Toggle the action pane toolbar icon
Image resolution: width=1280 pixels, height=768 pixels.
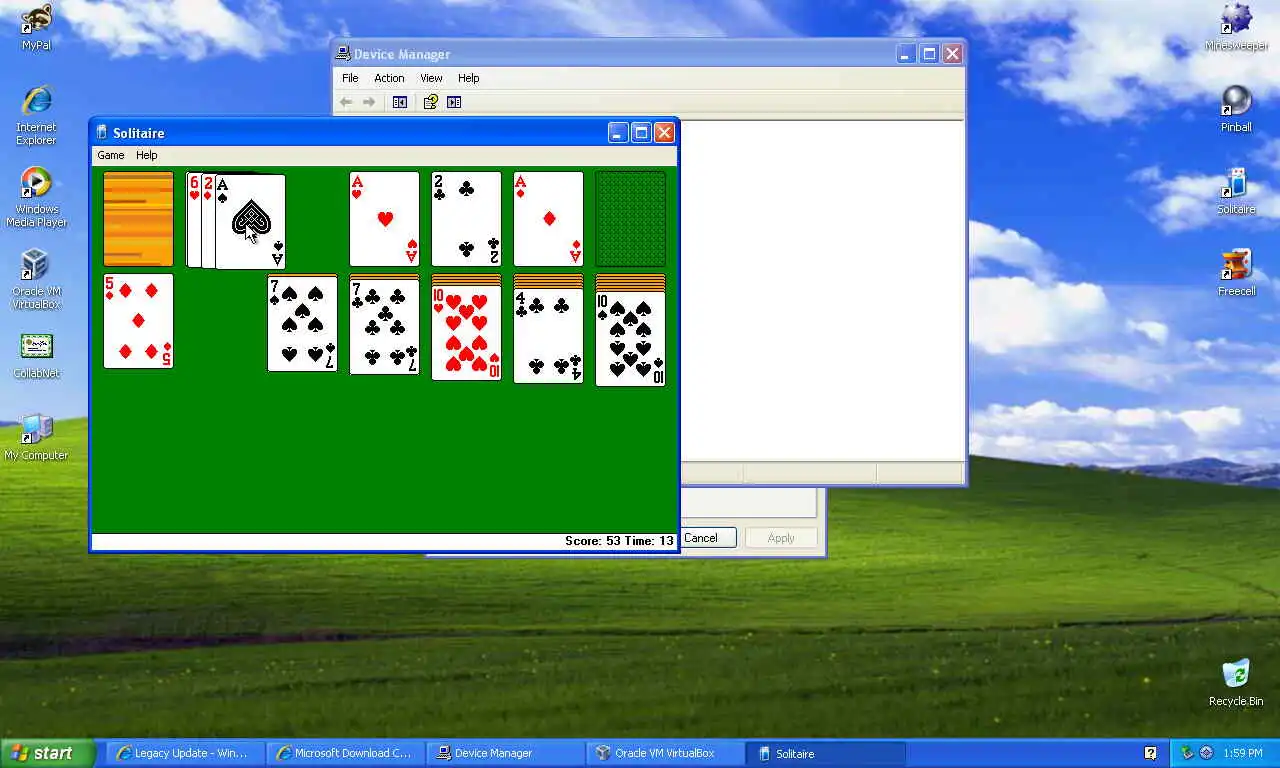click(454, 102)
